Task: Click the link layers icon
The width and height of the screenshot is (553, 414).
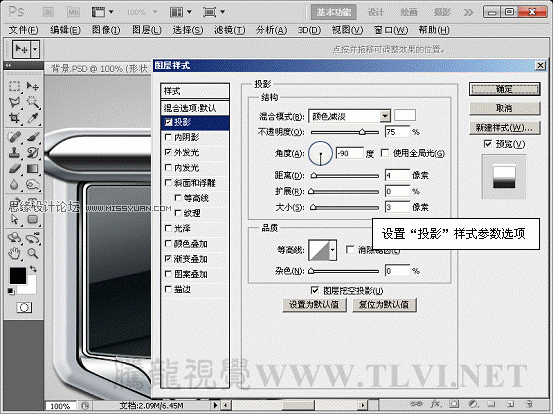Action: pos(417,404)
